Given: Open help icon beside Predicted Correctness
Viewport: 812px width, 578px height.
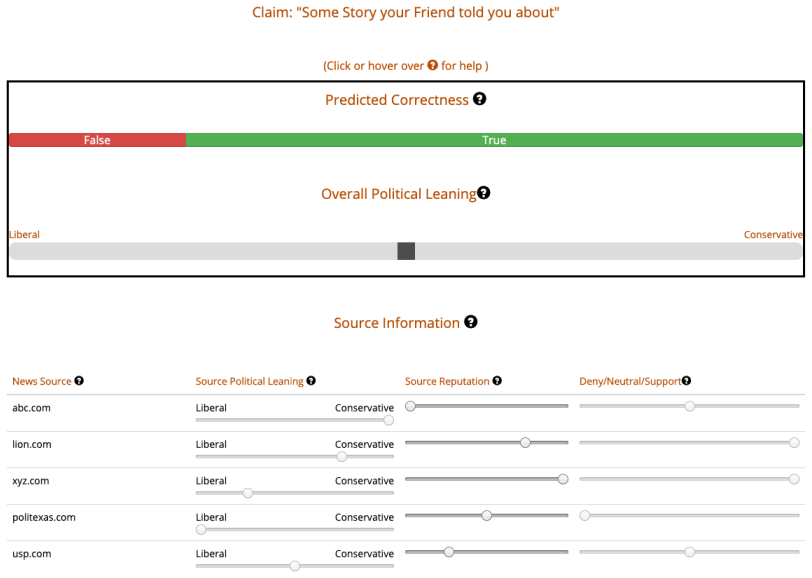Looking at the screenshot, I should tap(480, 99).
